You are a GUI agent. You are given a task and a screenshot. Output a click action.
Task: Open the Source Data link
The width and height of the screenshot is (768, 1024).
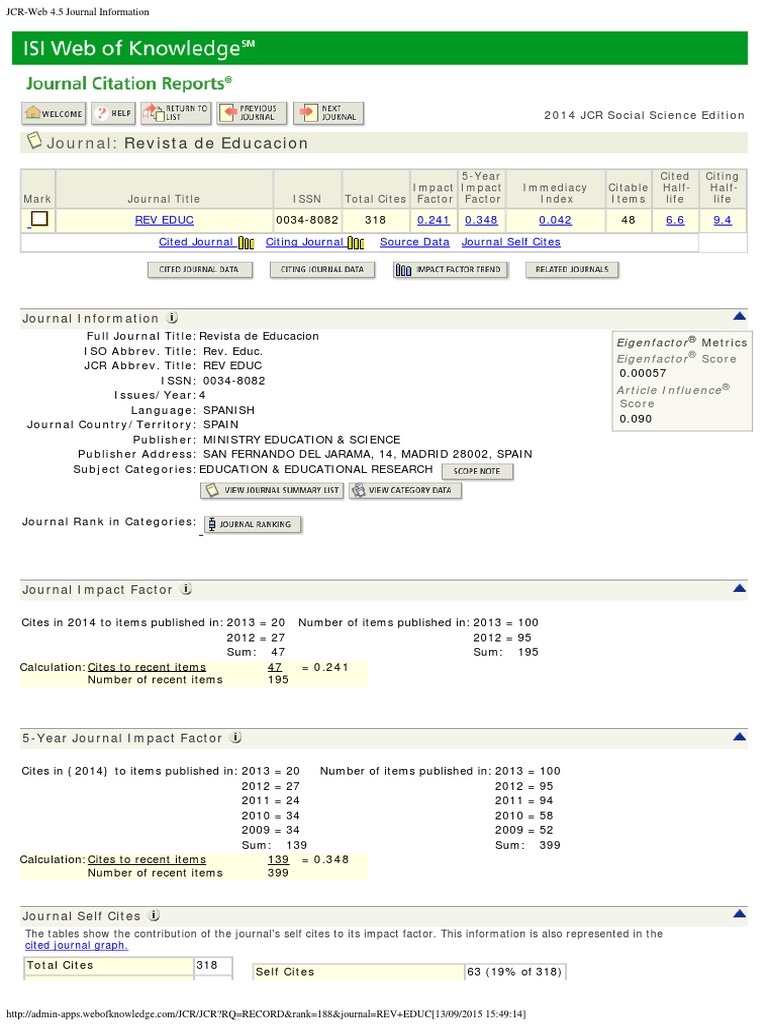point(415,242)
